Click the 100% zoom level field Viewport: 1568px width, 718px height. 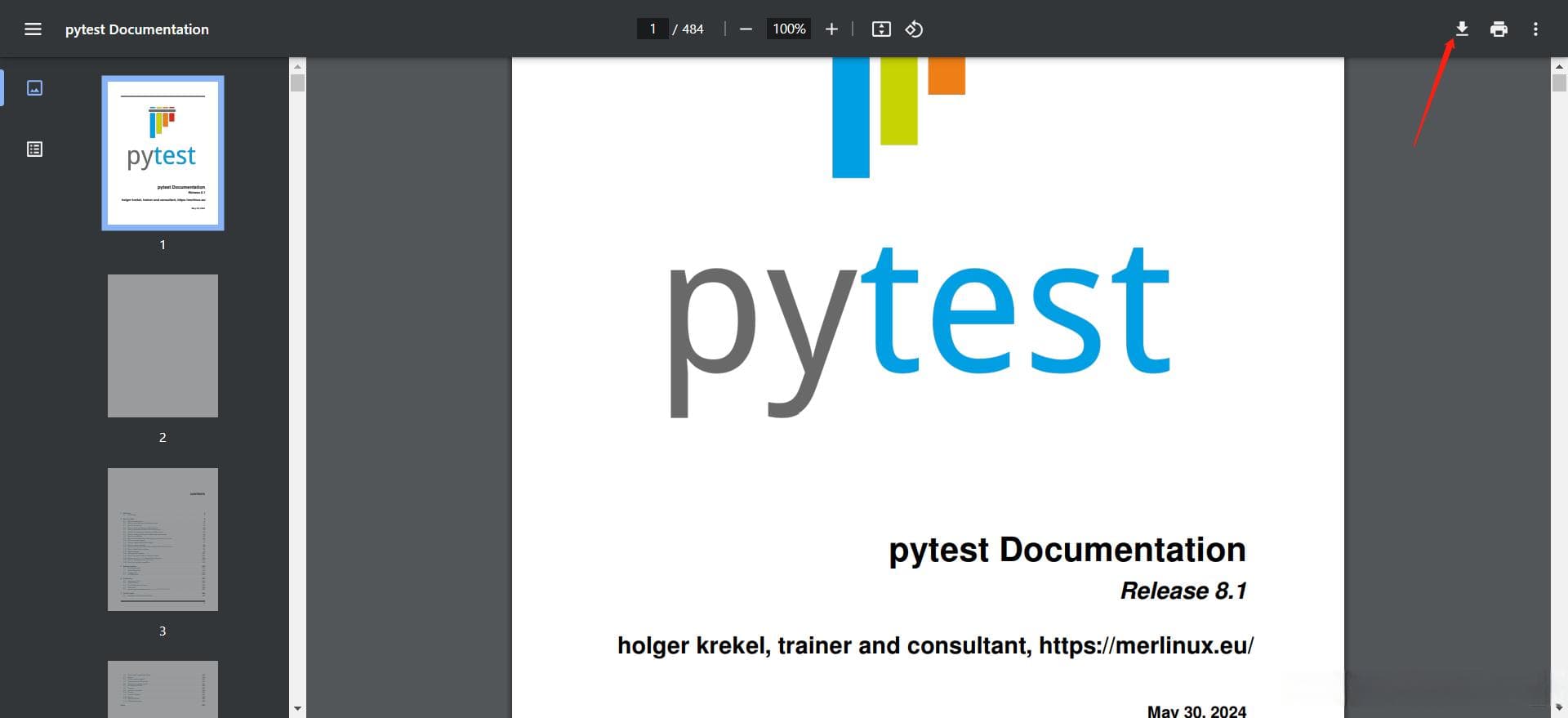(789, 29)
